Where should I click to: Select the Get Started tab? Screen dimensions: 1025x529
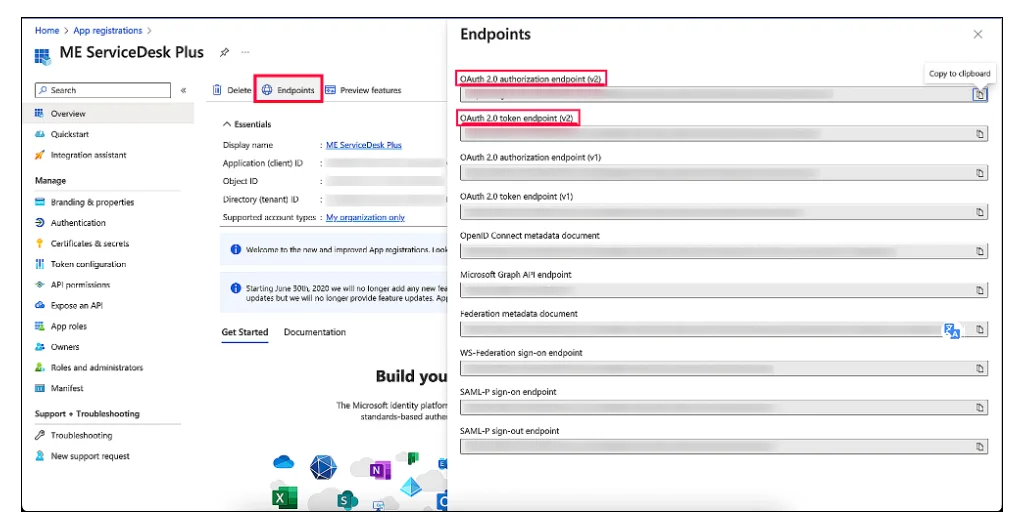pos(245,332)
